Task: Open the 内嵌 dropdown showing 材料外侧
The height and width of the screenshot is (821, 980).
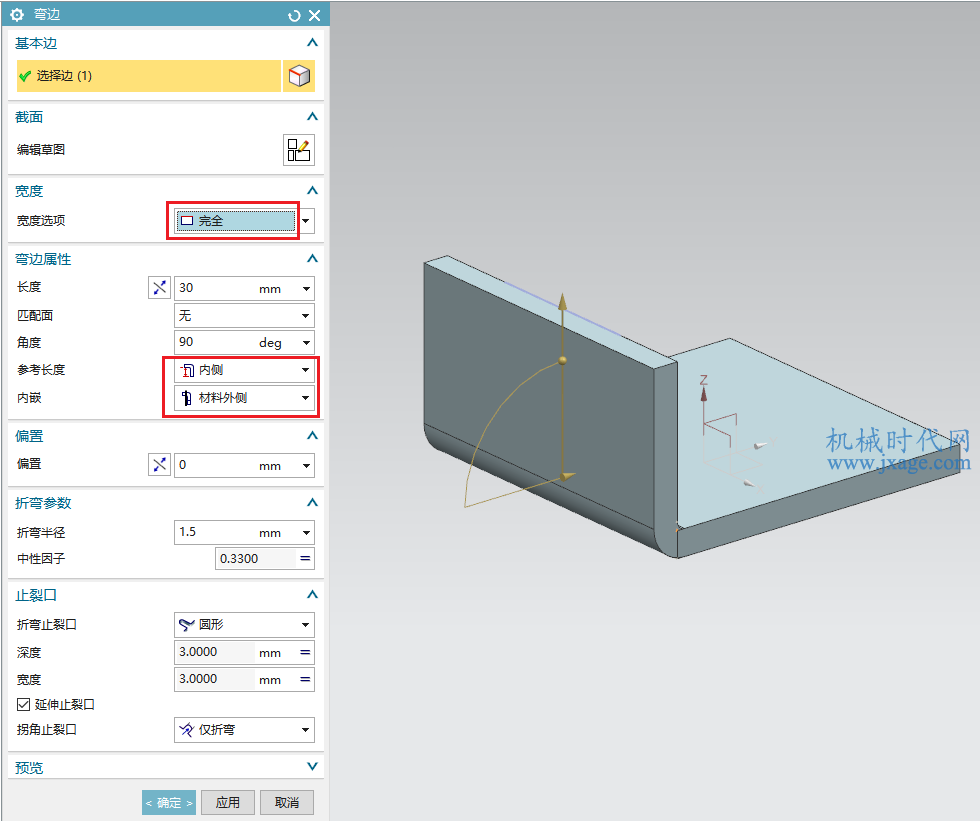Action: click(x=244, y=397)
